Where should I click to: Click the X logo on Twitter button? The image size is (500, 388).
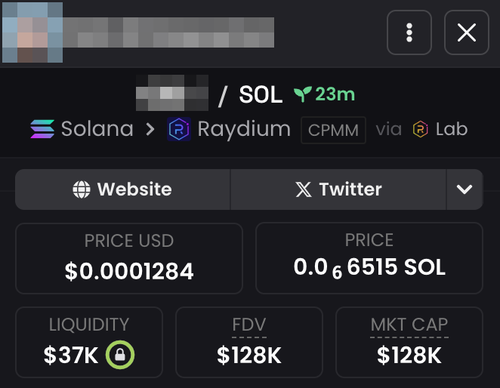303,189
